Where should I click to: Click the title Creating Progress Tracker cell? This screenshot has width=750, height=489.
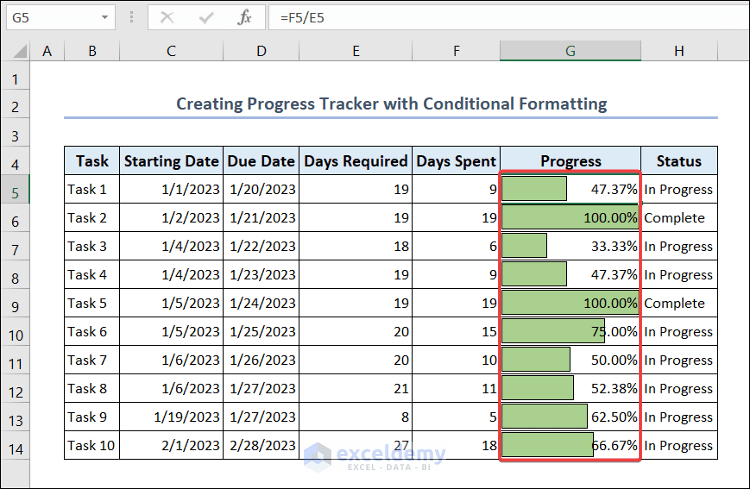(x=391, y=104)
